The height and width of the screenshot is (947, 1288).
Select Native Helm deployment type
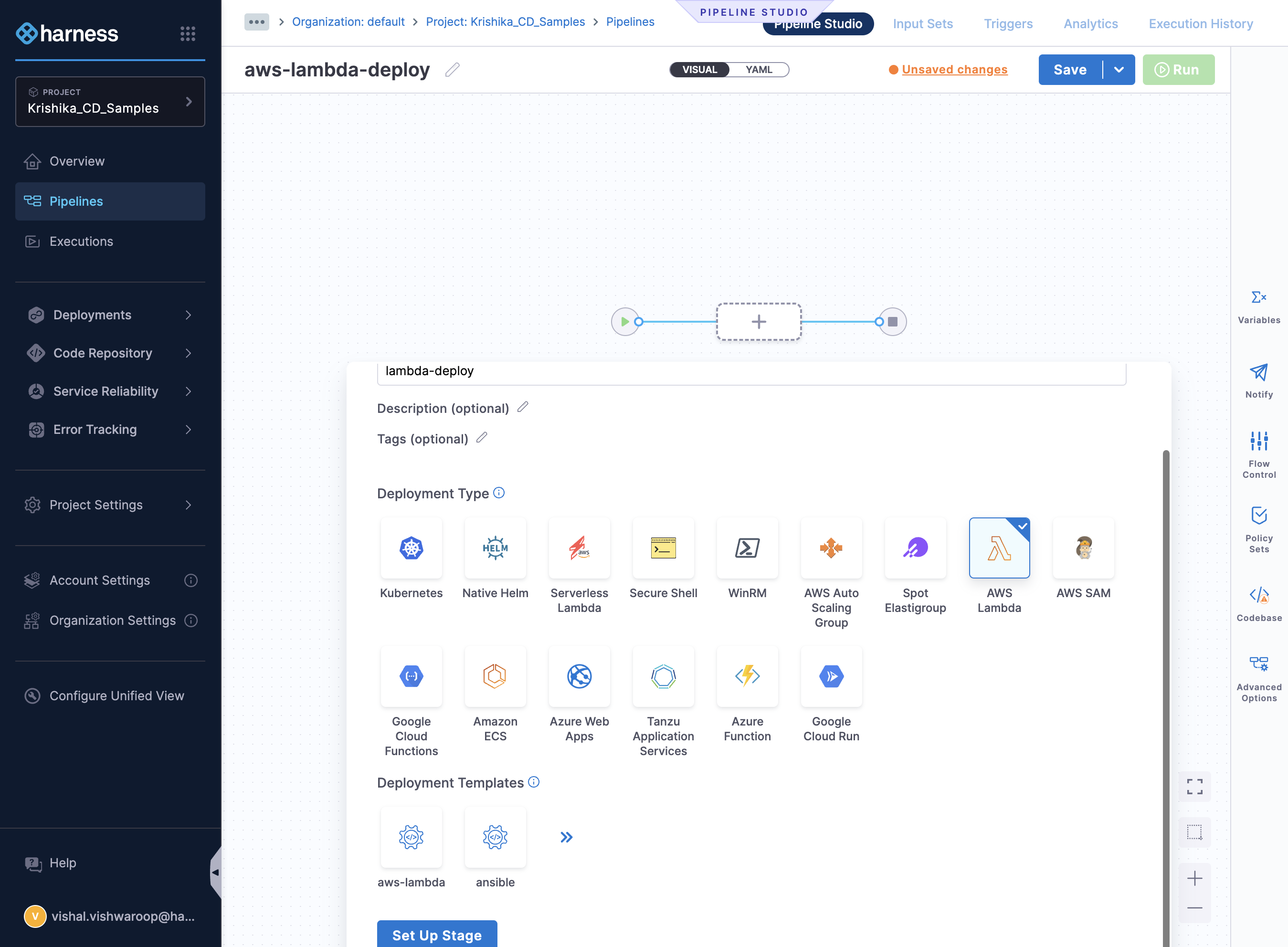(495, 547)
